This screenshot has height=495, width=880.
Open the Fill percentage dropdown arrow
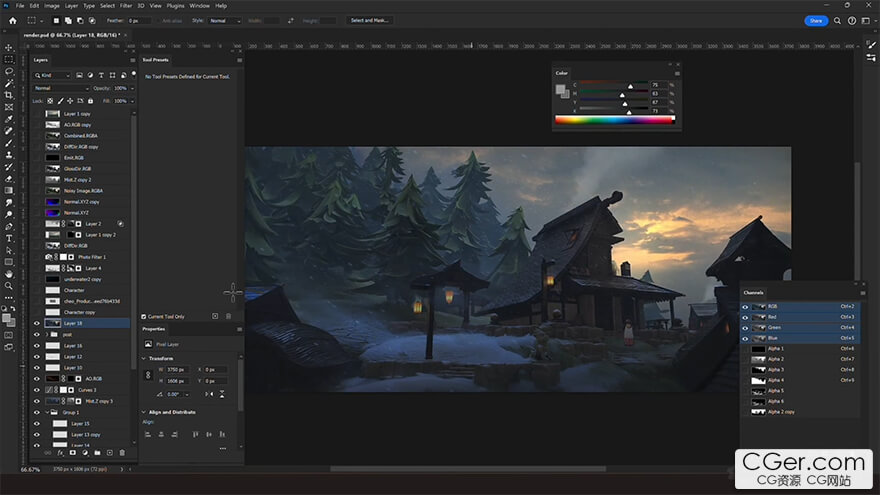pyautogui.click(x=132, y=101)
